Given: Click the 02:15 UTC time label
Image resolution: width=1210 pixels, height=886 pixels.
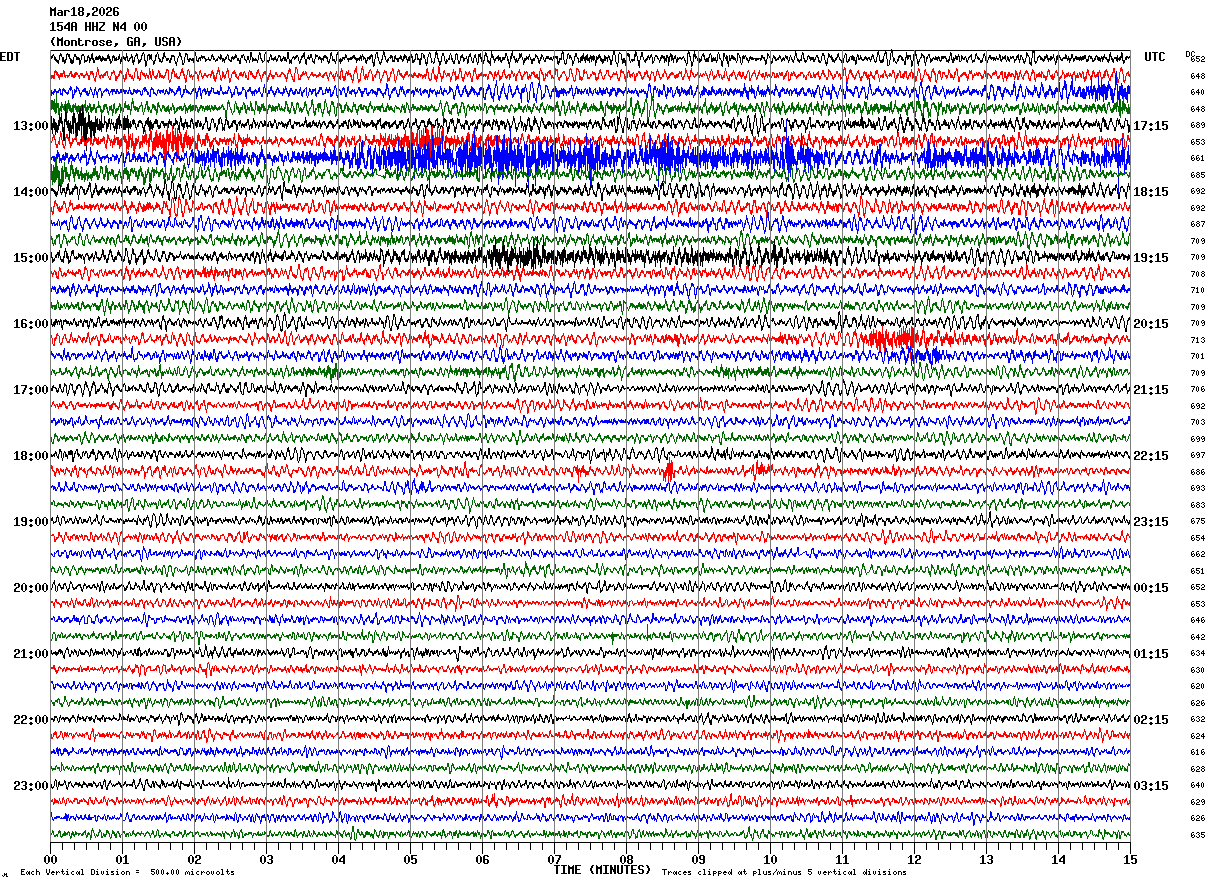Looking at the screenshot, I should (x=1150, y=720).
